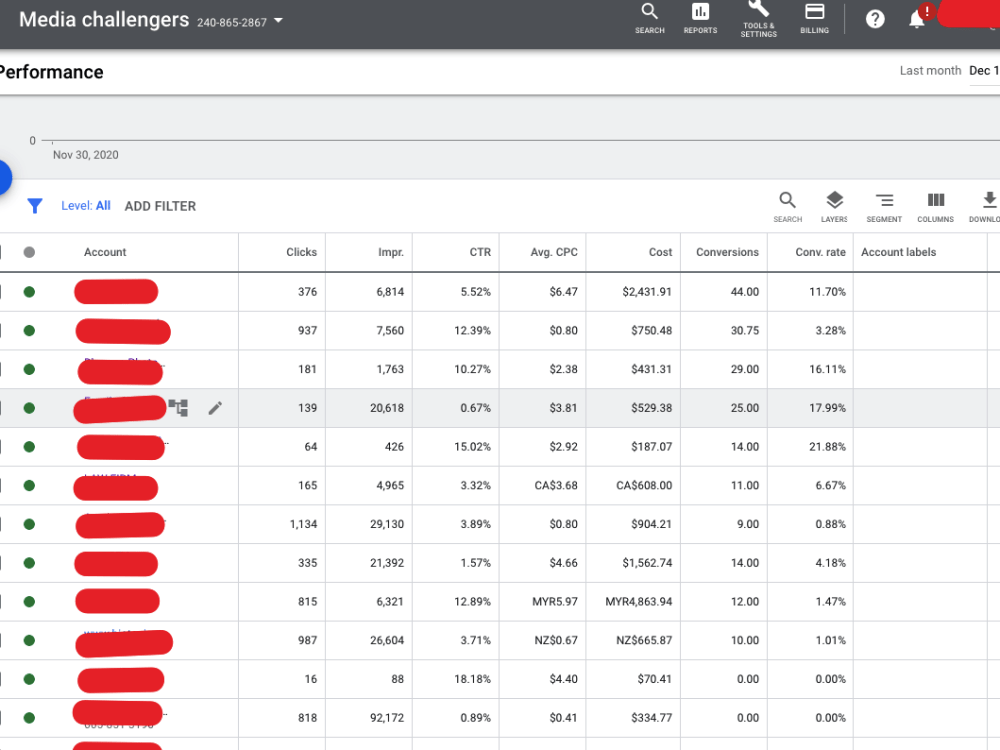Open Tools & Settings wrench icon
Screen dimensions: 1000x750
758,18
